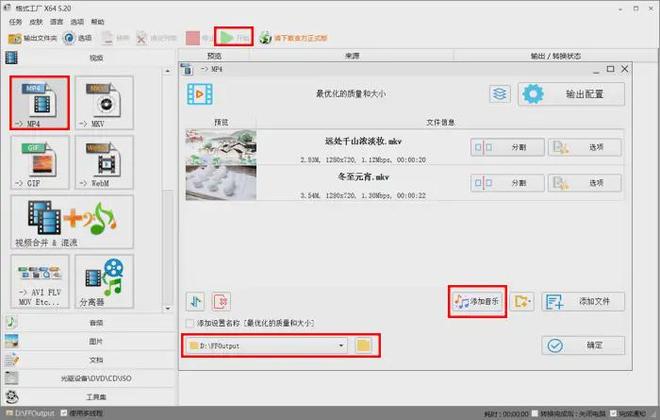The image size is (660, 420).
Task: Open the video merge and mux tool (视频合并)
Action: (x=72, y=222)
